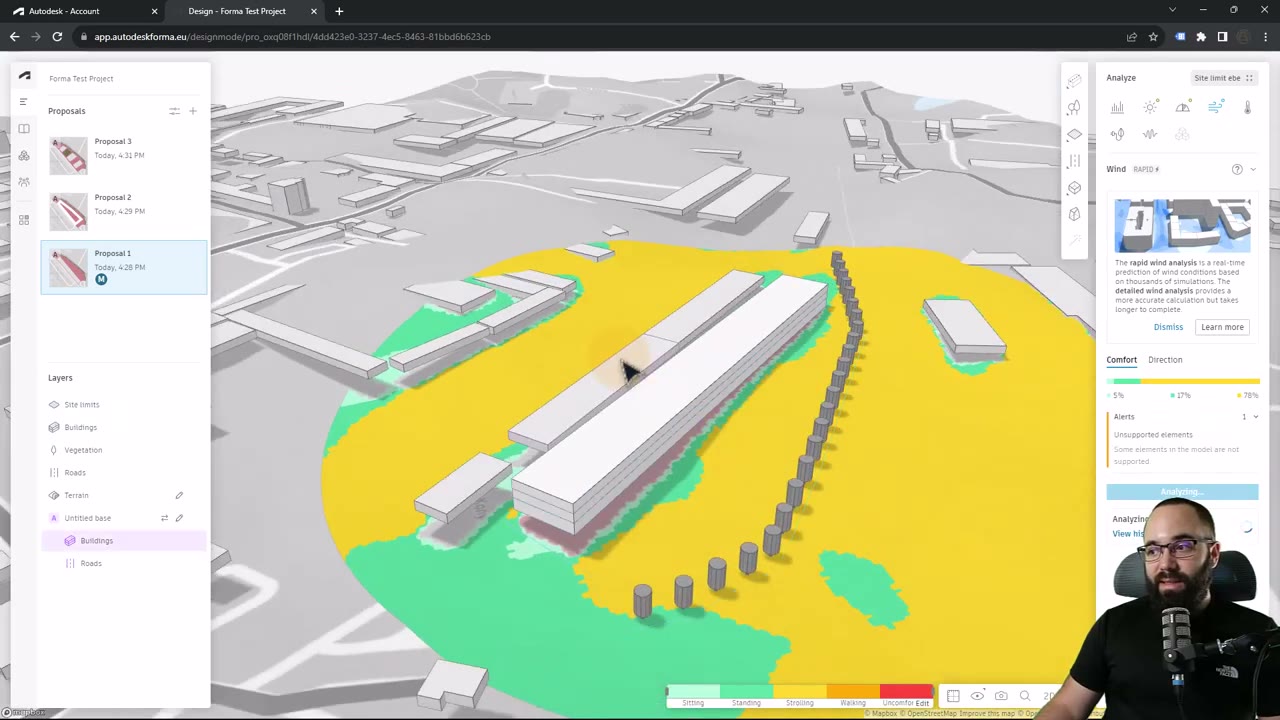Toggle Untitled base Buildings sublayer
This screenshot has height=720, width=1280.
(70, 541)
